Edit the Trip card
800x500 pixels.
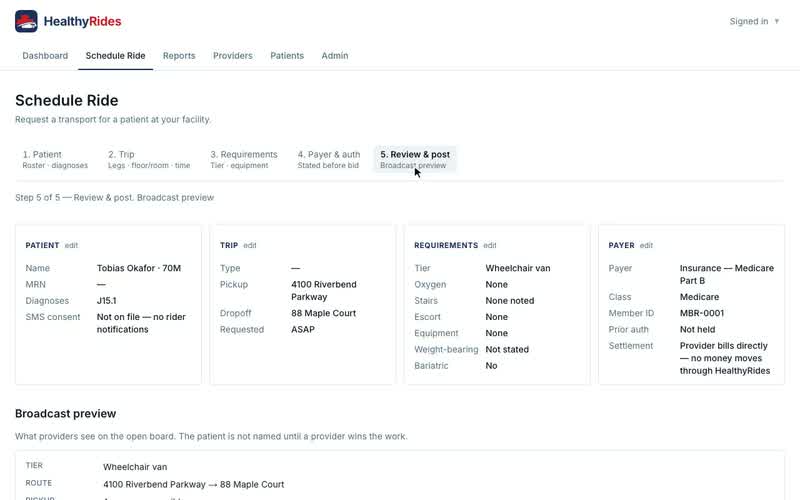[250, 245]
